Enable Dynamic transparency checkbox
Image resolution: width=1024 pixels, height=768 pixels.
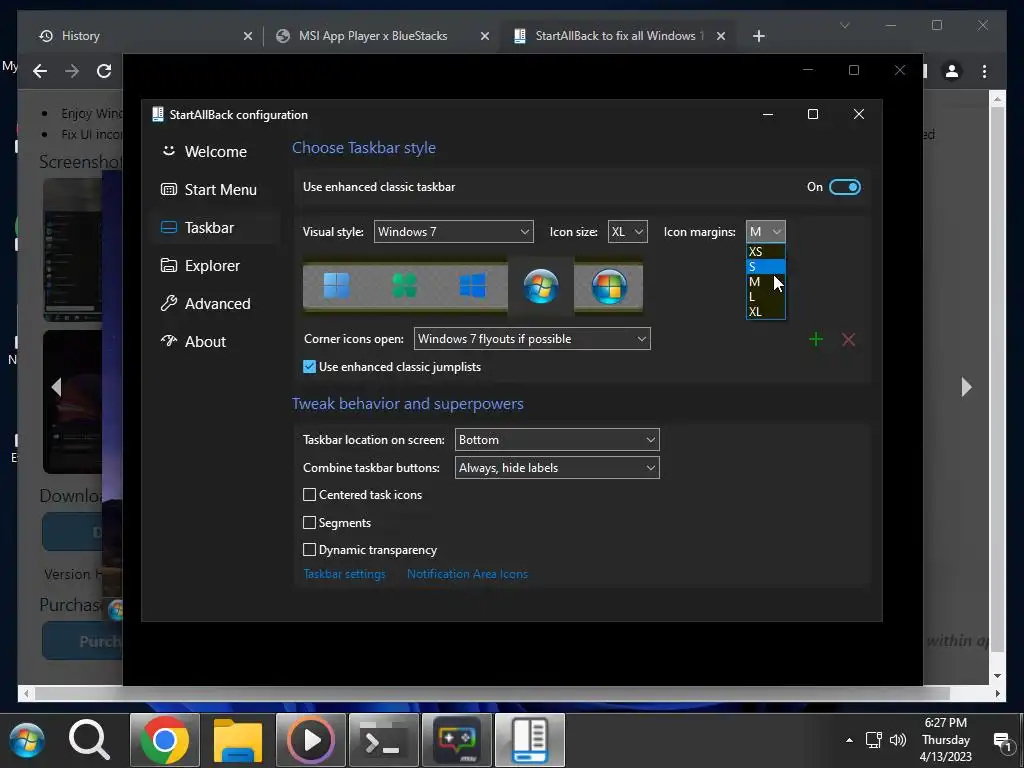tap(310, 550)
